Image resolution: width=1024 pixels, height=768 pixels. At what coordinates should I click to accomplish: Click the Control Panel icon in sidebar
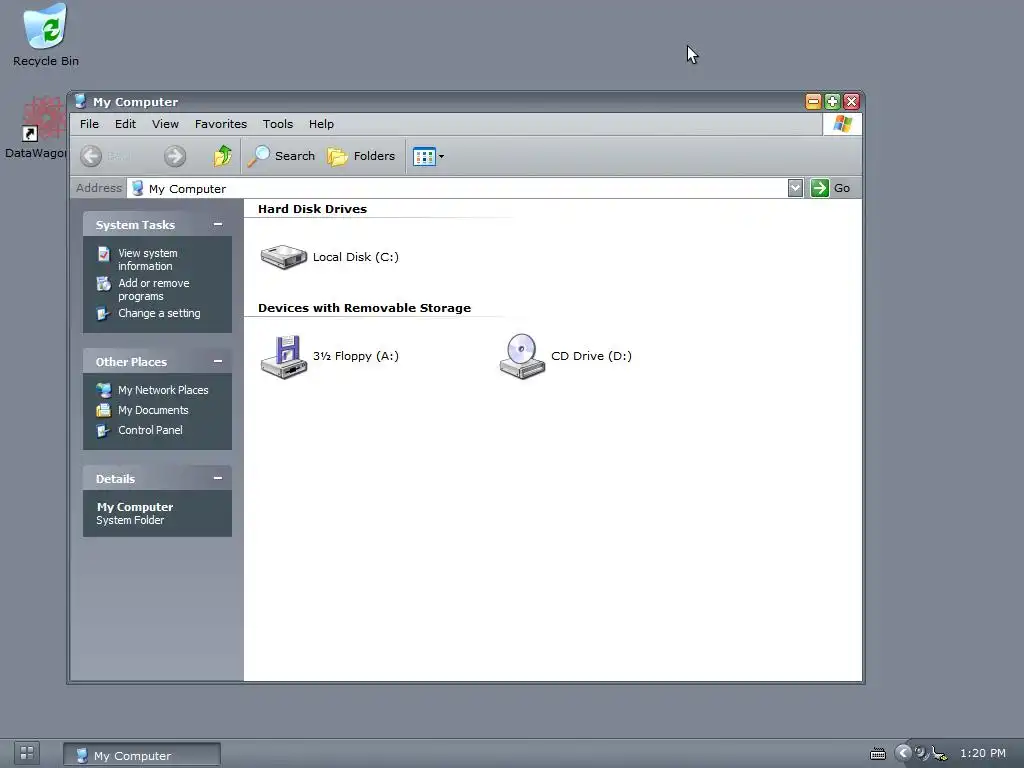click(x=104, y=430)
